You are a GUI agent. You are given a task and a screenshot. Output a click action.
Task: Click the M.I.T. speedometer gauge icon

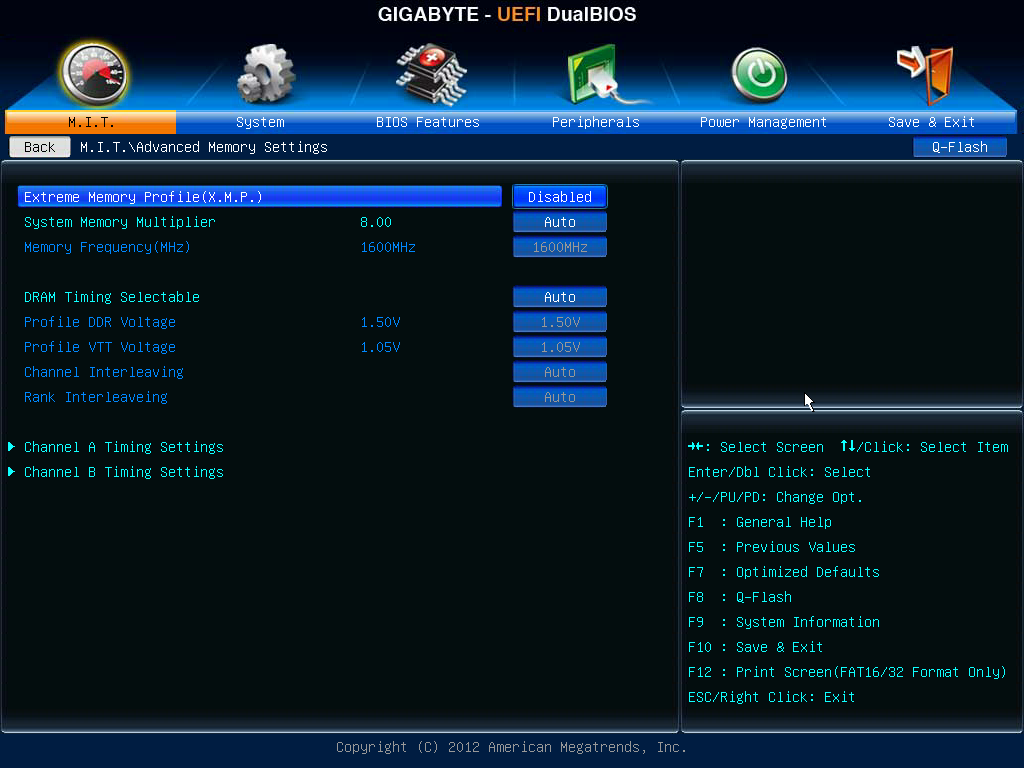click(95, 75)
